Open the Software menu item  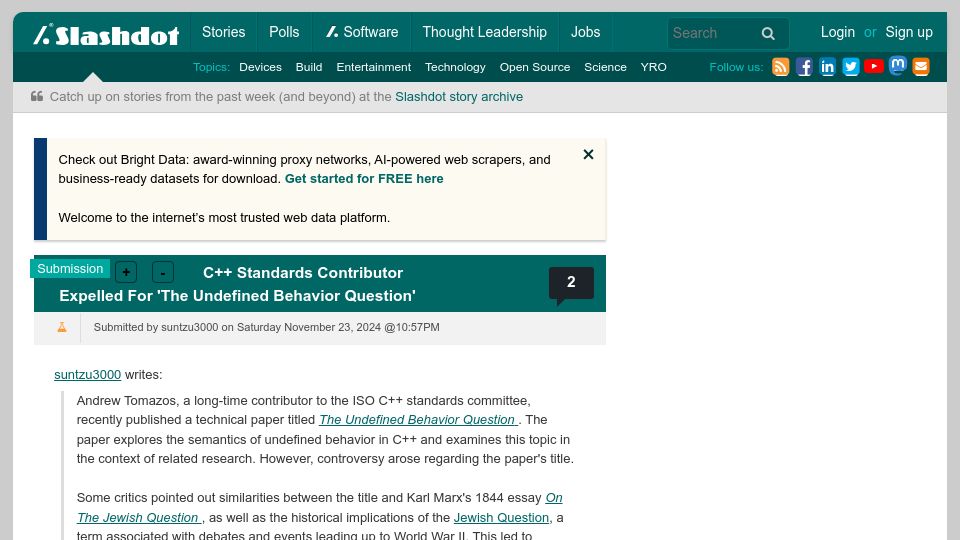click(x=362, y=32)
